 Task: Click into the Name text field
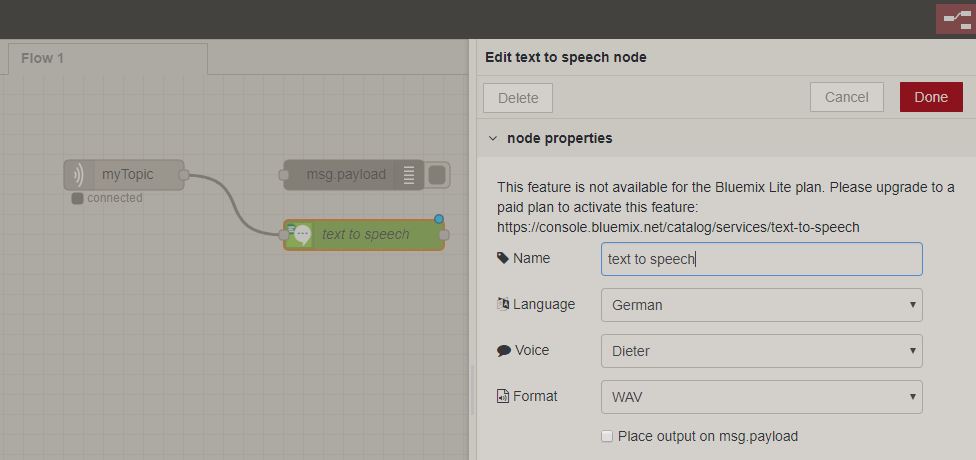[x=761, y=259]
